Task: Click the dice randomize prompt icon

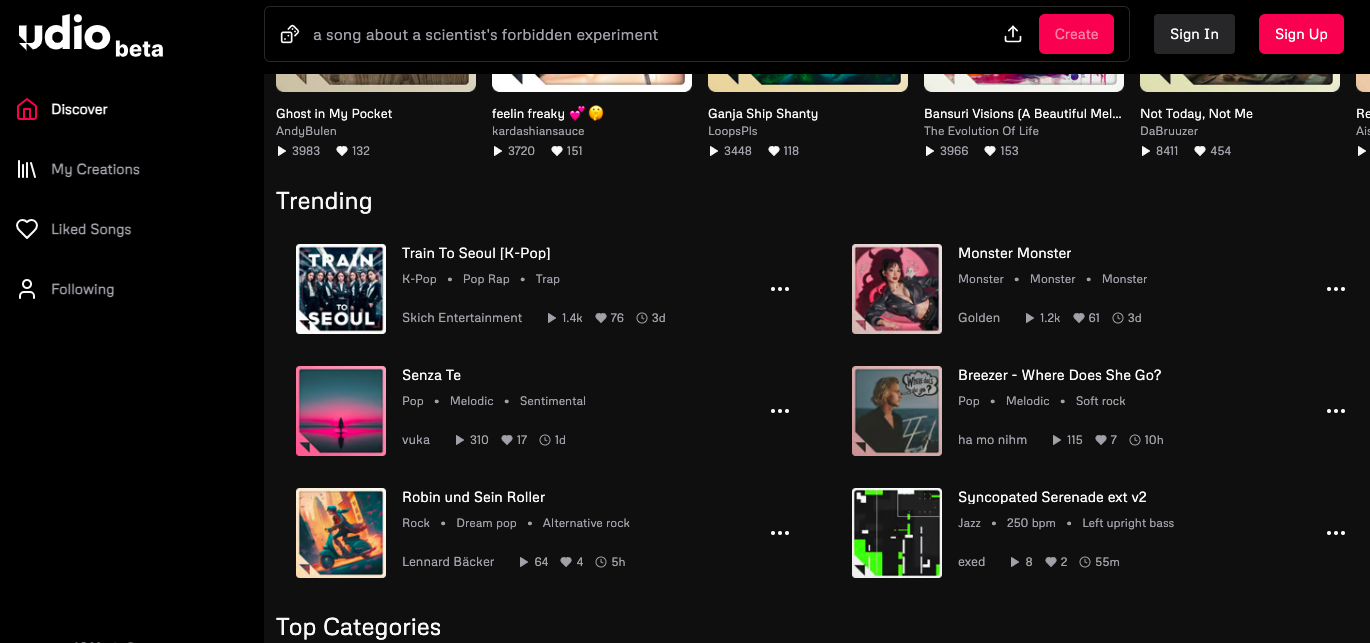Action: (x=290, y=35)
